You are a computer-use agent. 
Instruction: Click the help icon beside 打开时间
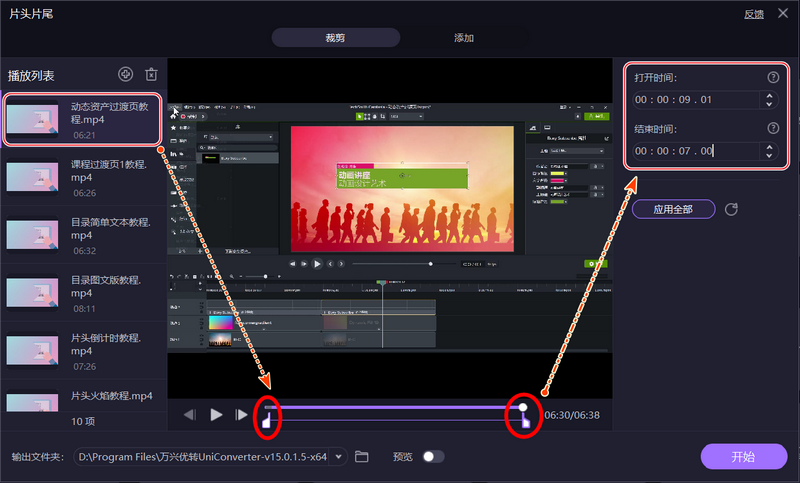click(772, 77)
